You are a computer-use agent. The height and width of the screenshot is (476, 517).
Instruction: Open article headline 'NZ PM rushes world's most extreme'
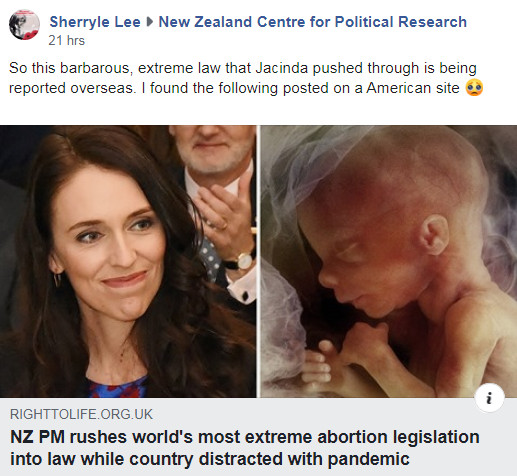(245, 437)
